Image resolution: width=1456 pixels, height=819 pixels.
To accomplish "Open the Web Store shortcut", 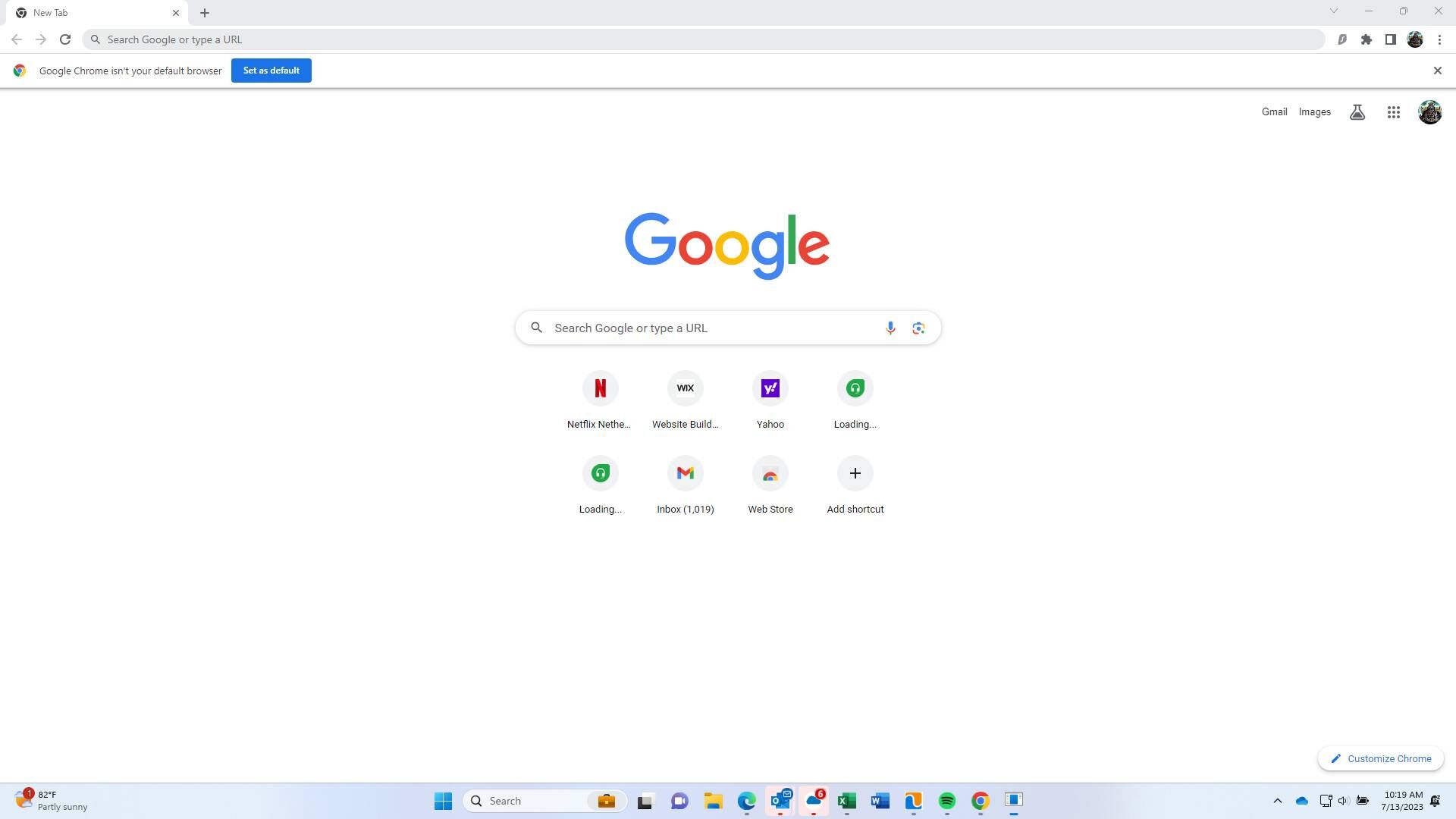I will click(770, 485).
